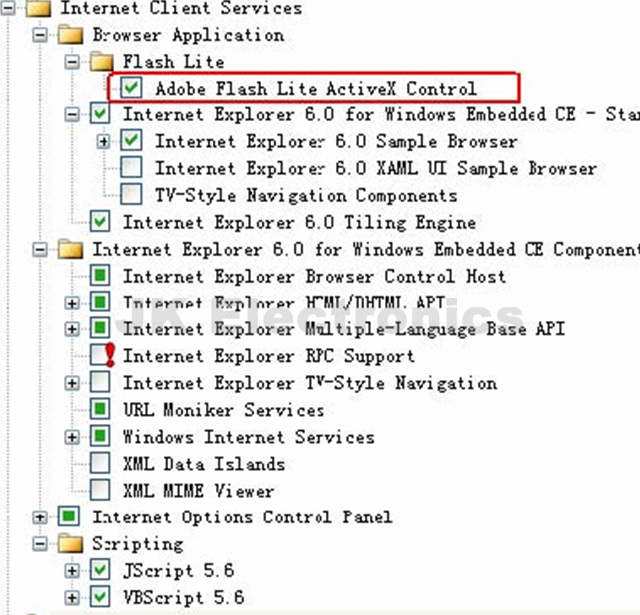This screenshot has height=615, width=640.
Task: Expand the VBScript 5.6 node
Action: point(72,597)
